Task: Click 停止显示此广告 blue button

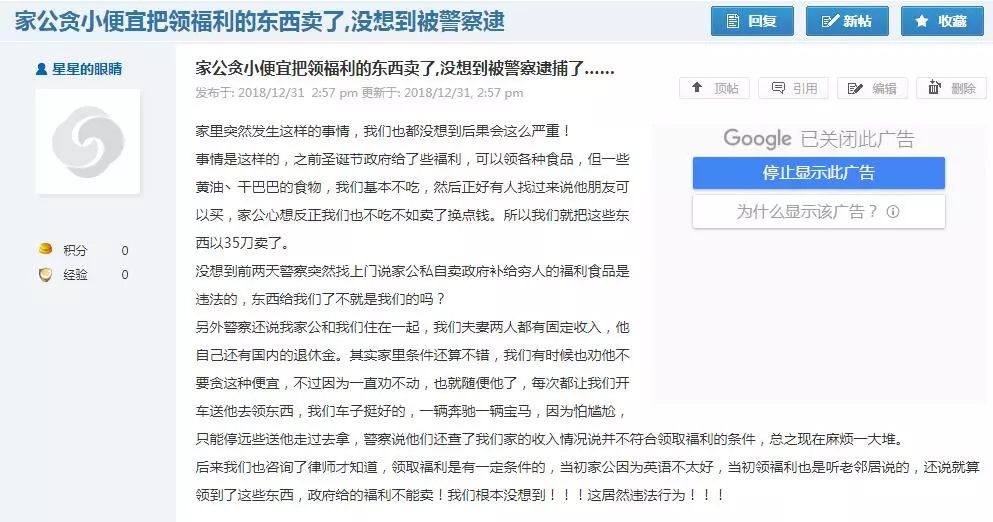Action: click(818, 172)
